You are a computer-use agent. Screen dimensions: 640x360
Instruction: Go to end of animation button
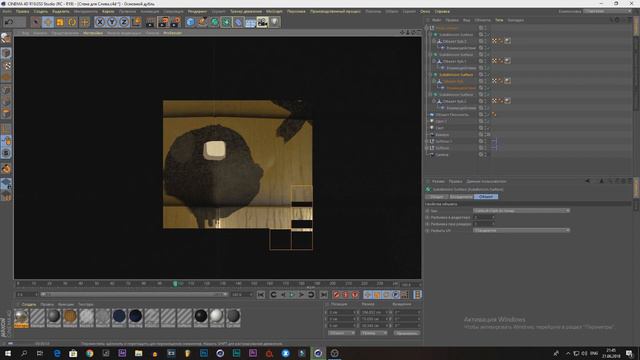(x=324, y=295)
